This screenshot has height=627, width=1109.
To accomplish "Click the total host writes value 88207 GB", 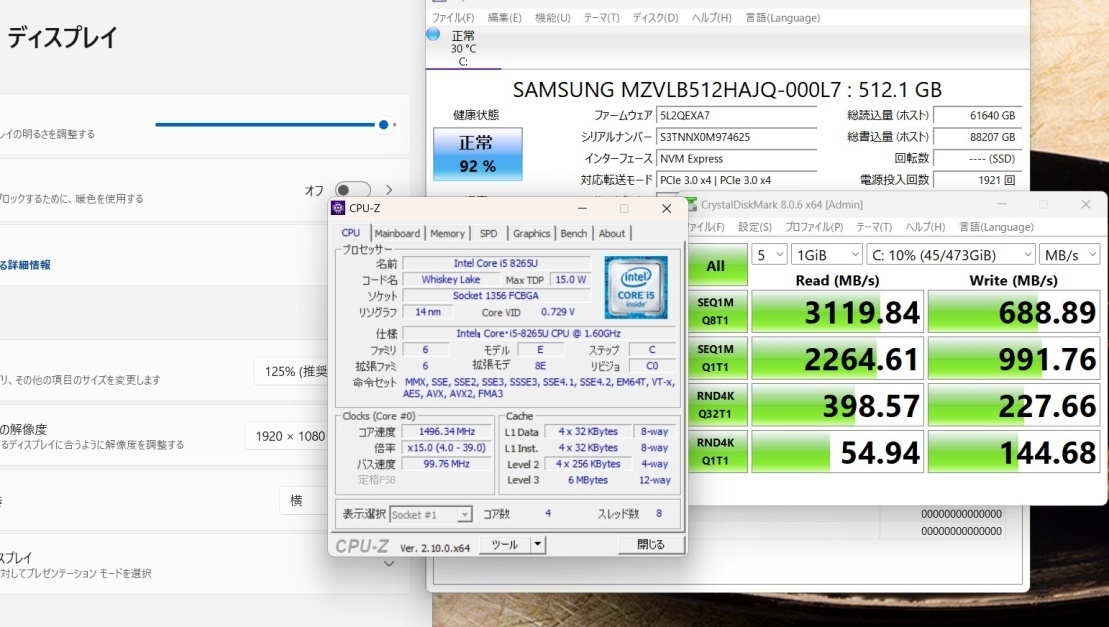I will point(977,136).
